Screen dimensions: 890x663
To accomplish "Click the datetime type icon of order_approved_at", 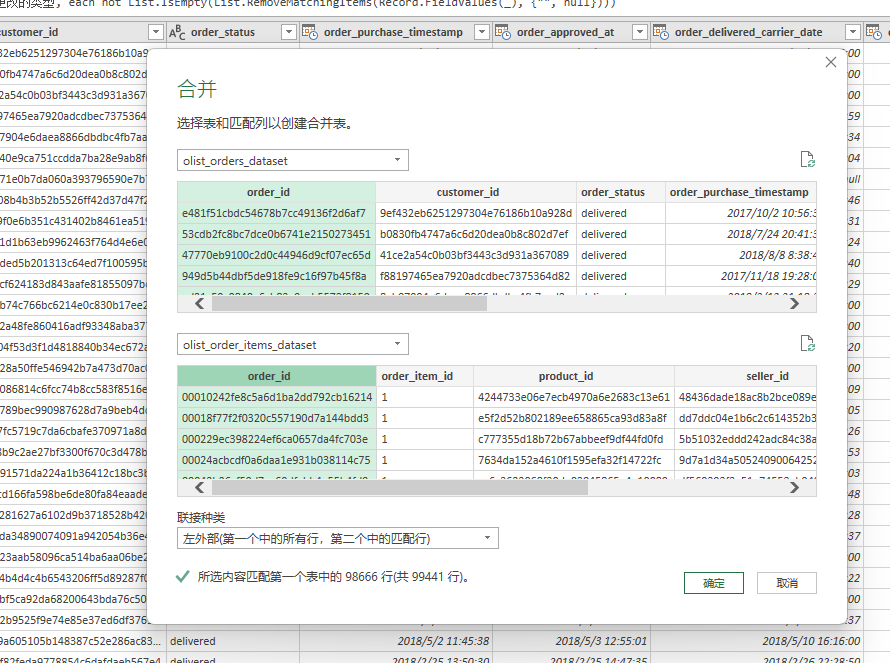I will pos(502,32).
